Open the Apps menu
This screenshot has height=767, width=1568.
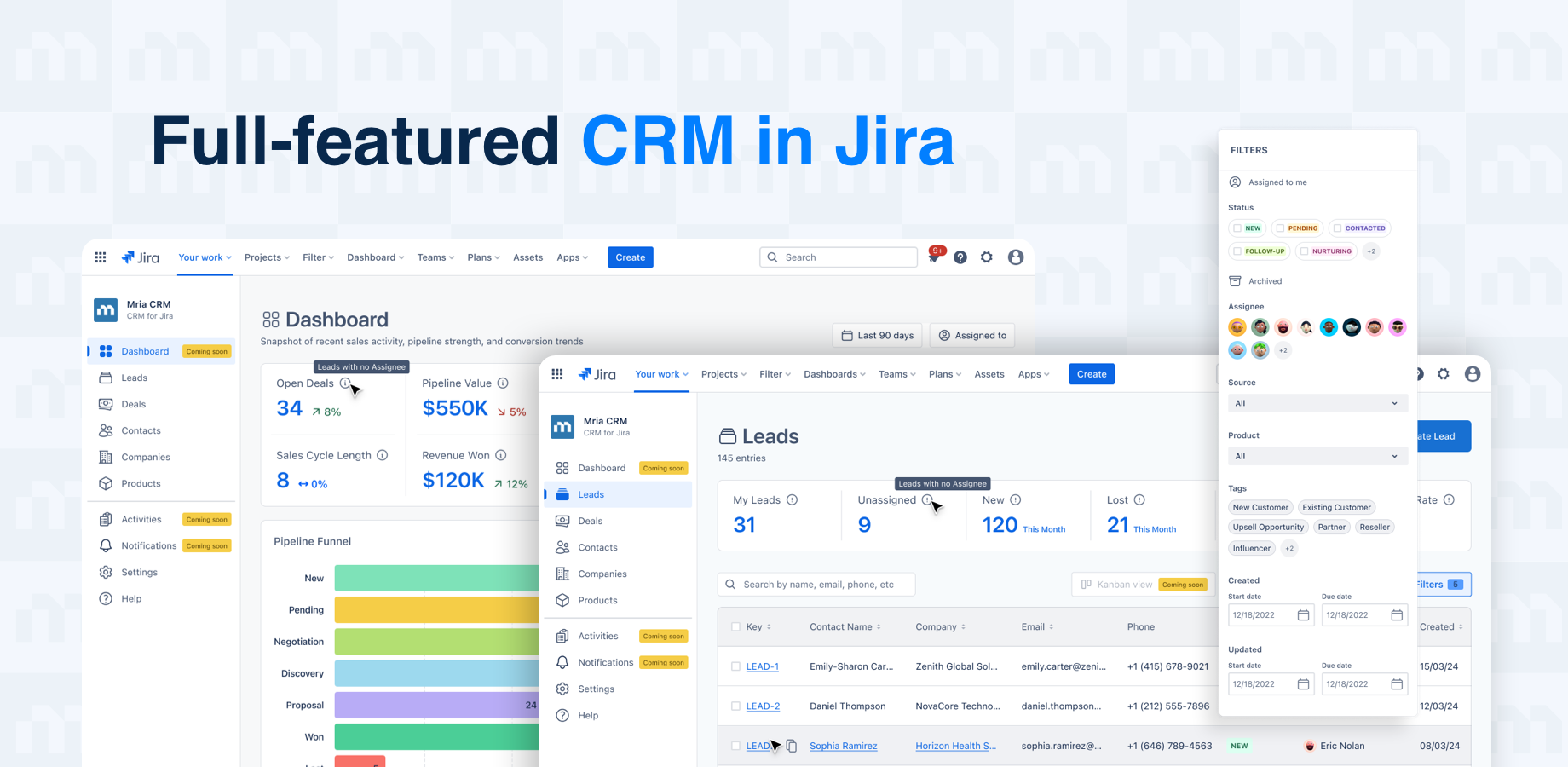tap(1033, 373)
